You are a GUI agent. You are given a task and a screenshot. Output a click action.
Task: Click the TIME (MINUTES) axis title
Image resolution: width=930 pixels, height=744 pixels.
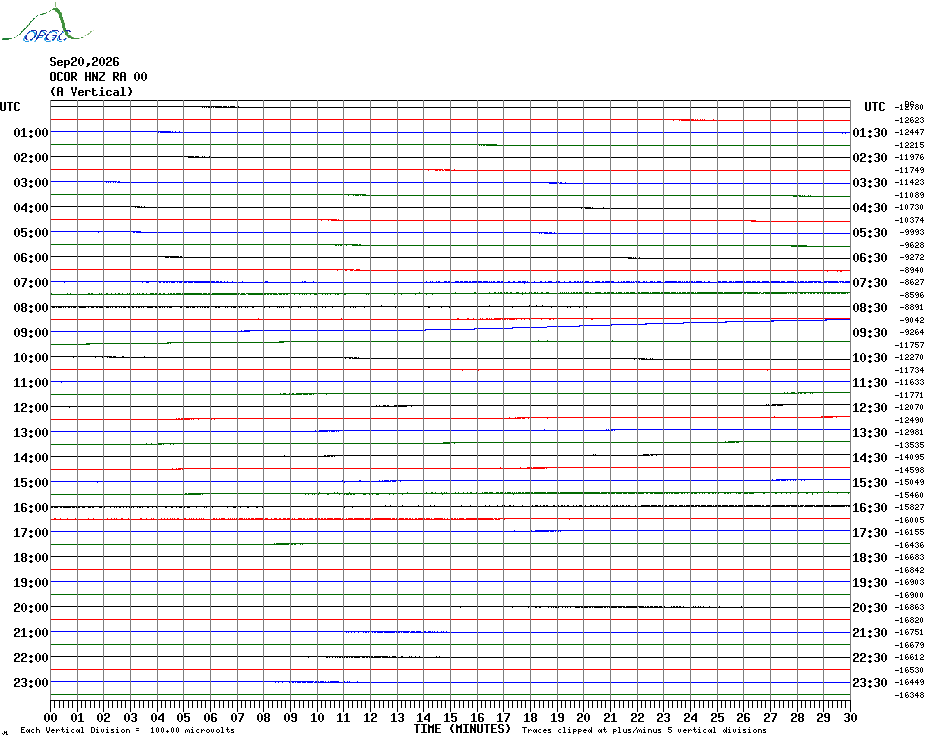(x=462, y=729)
